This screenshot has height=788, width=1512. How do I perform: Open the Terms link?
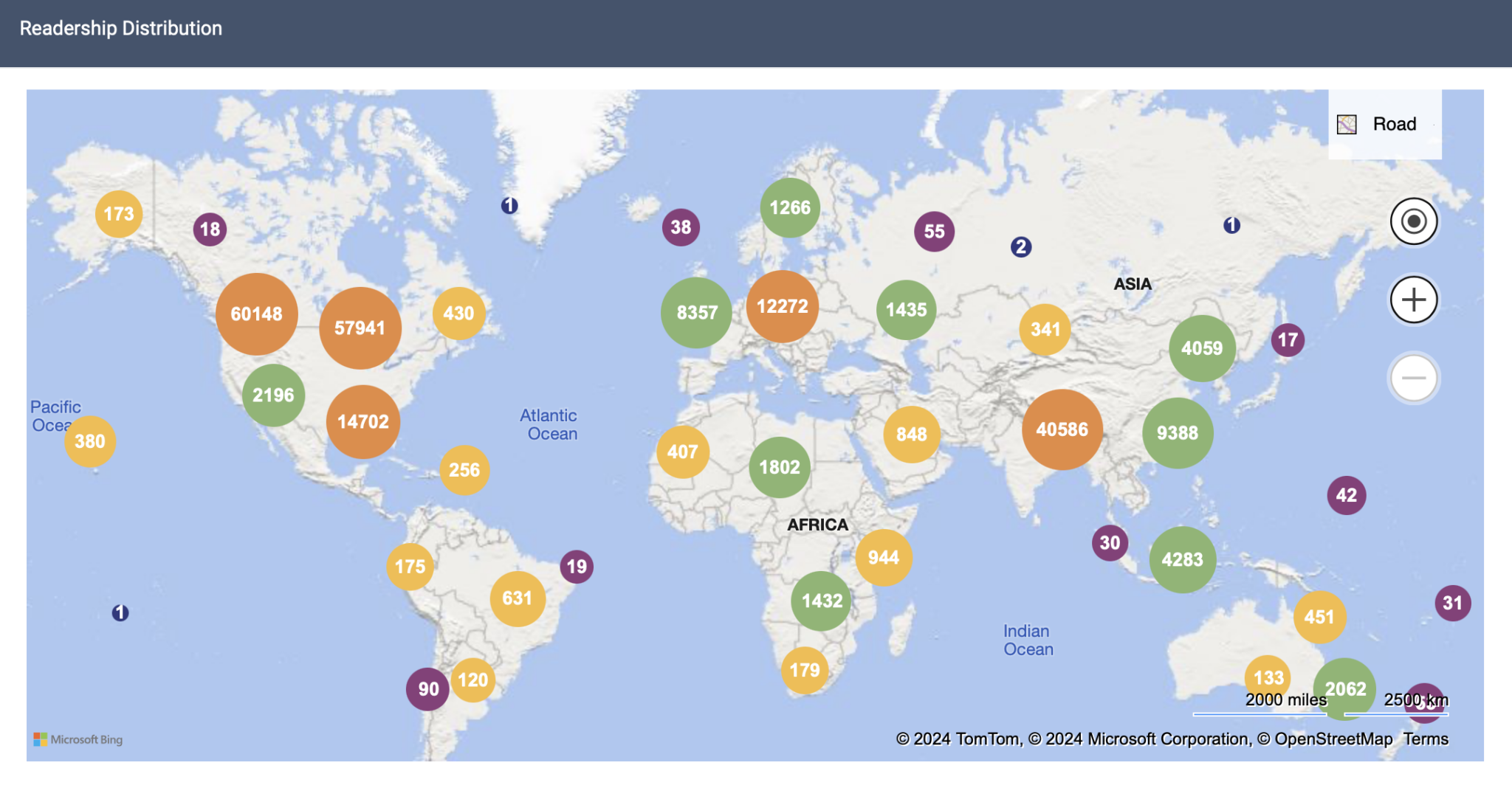click(1425, 739)
